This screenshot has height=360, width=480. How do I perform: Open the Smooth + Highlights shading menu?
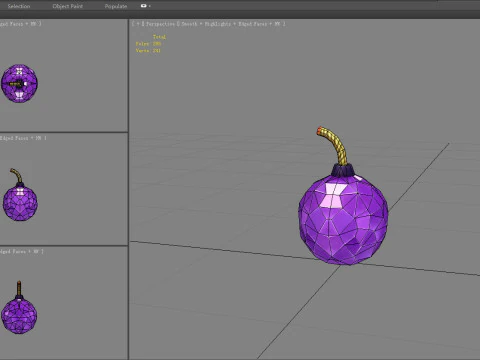coord(206,24)
